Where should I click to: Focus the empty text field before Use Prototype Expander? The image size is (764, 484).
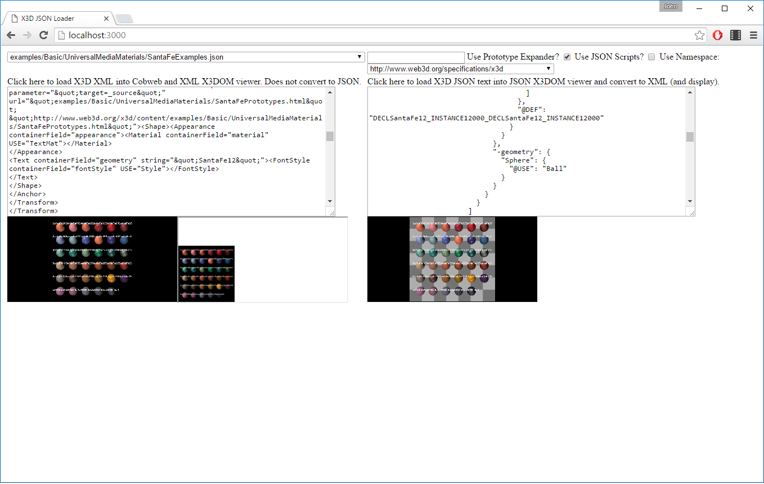pyautogui.click(x=415, y=57)
